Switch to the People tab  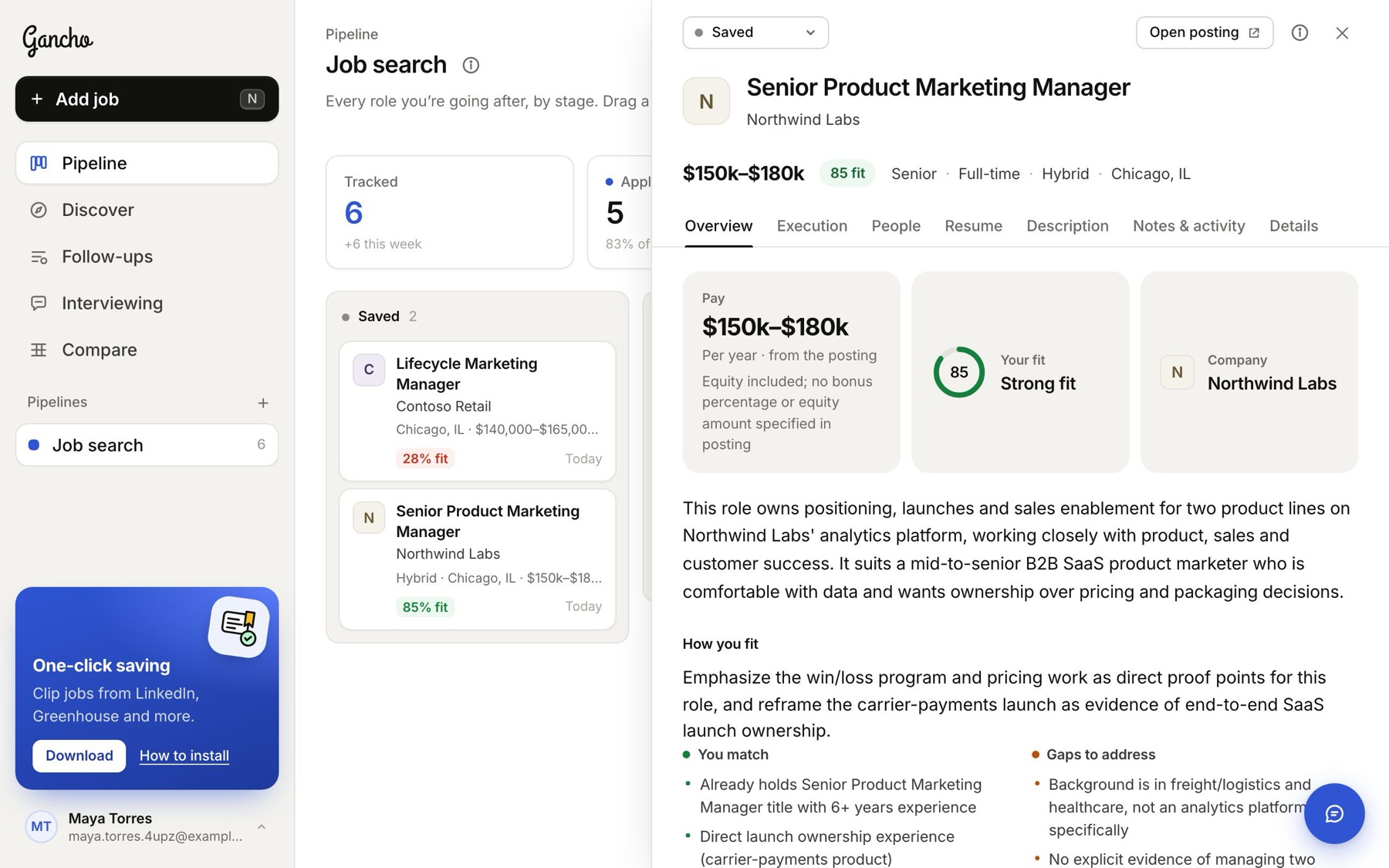point(896,226)
